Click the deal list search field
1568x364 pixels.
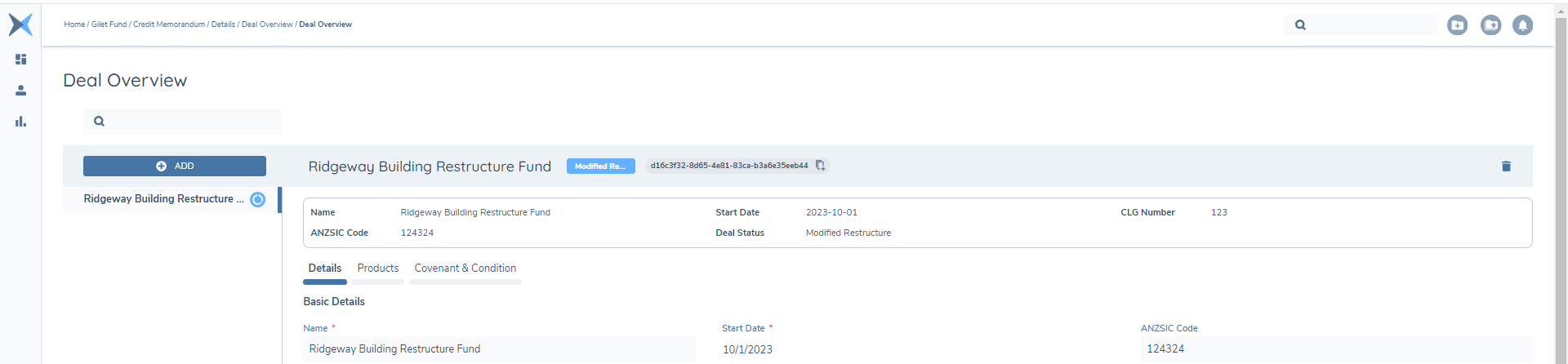click(x=192, y=122)
